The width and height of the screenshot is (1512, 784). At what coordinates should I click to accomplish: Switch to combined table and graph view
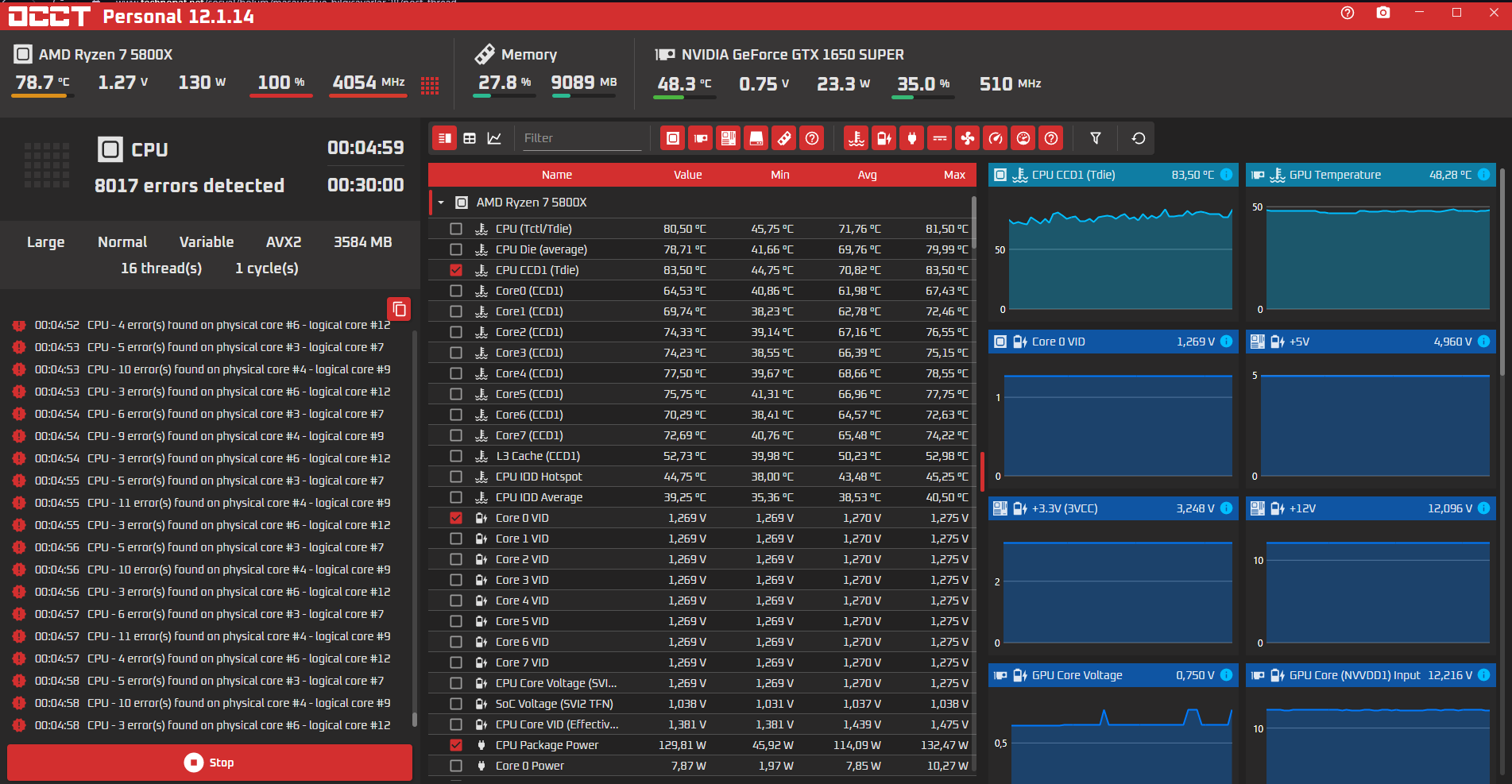tap(445, 138)
